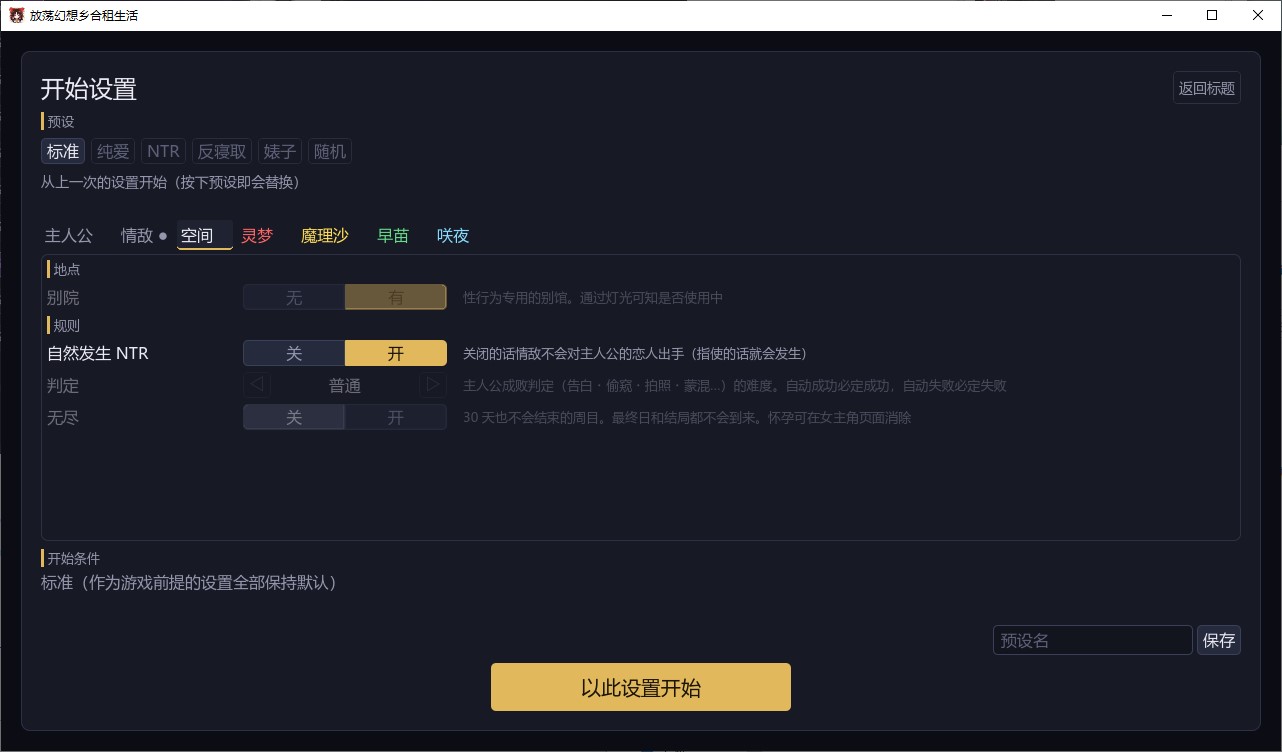Click the 别院 setting label
The width and height of the screenshot is (1282, 752).
pyautogui.click(x=63, y=297)
